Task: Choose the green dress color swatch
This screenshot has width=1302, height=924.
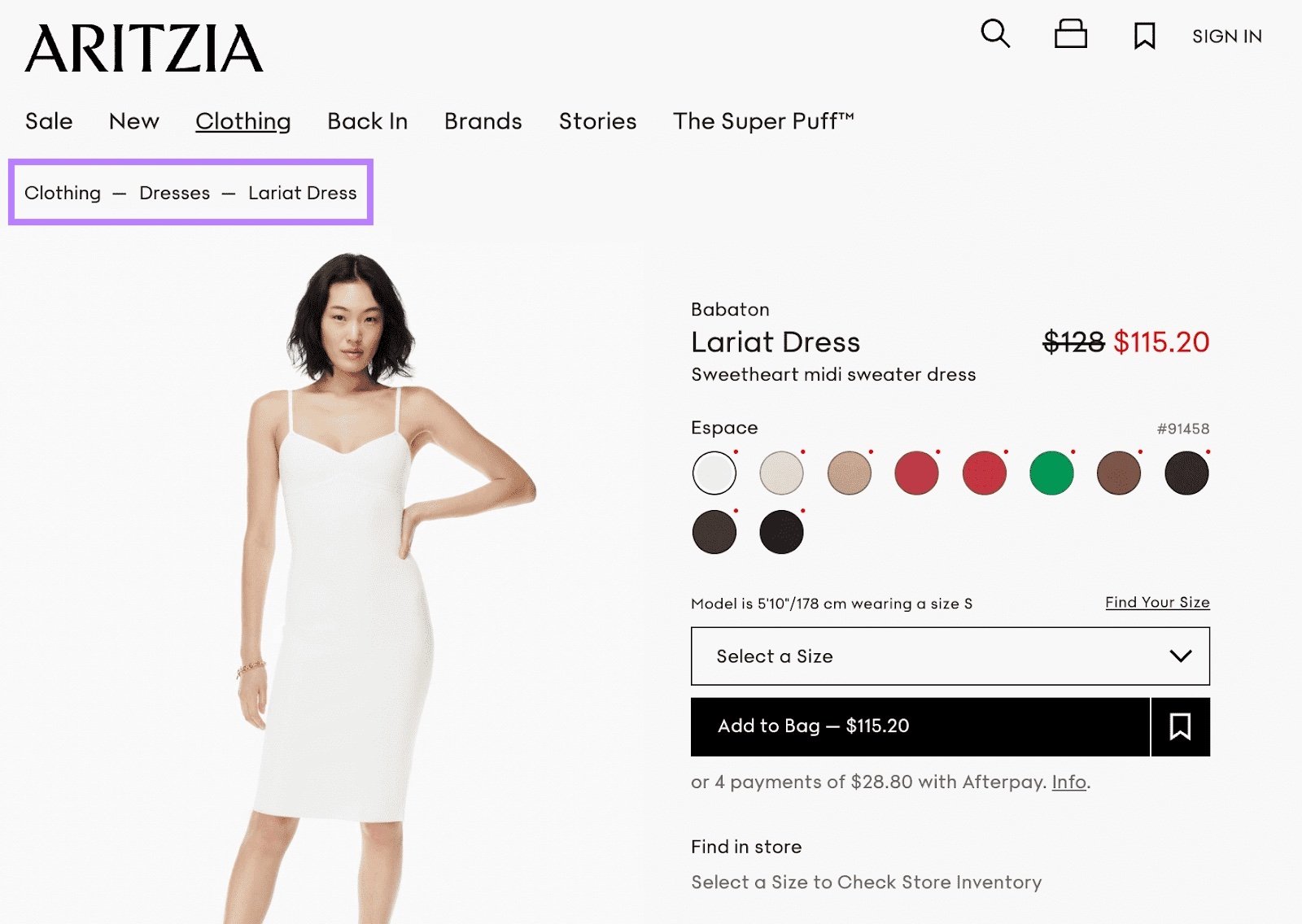Action: [x=1051, y=473]
